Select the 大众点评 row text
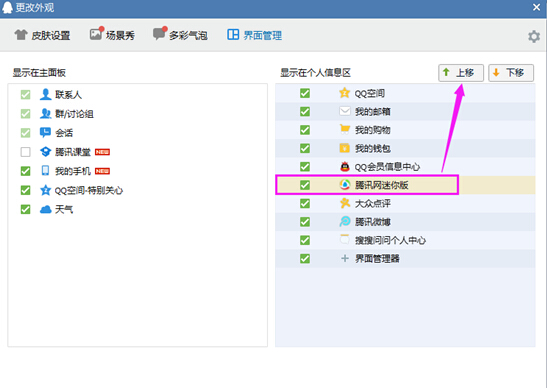Image resolution: width=547 pixels, height=390 pixels. [x=373, y=203]
